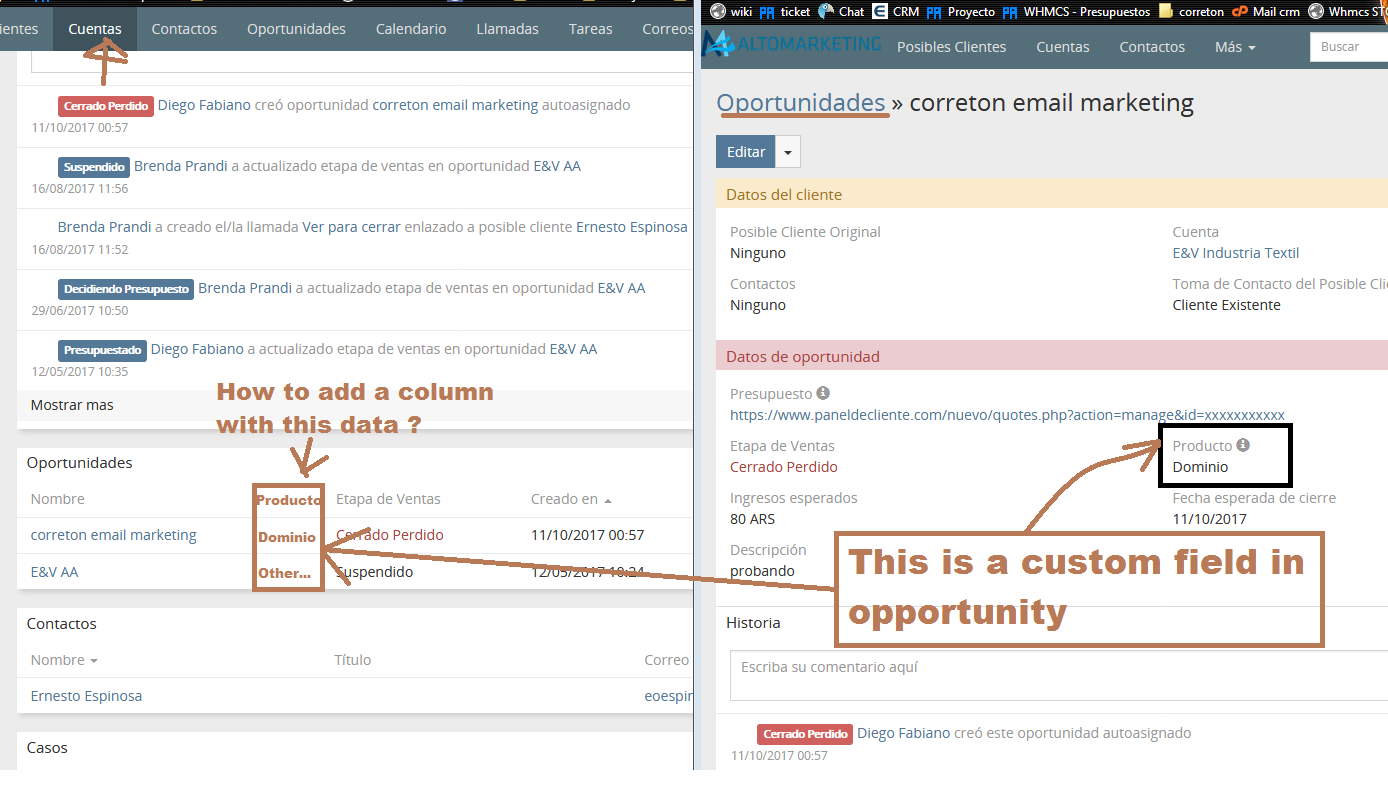Click the AltoMarketing logo in the right window
The height and width of the screenshot is (802, 1388).
pos(792,44)
